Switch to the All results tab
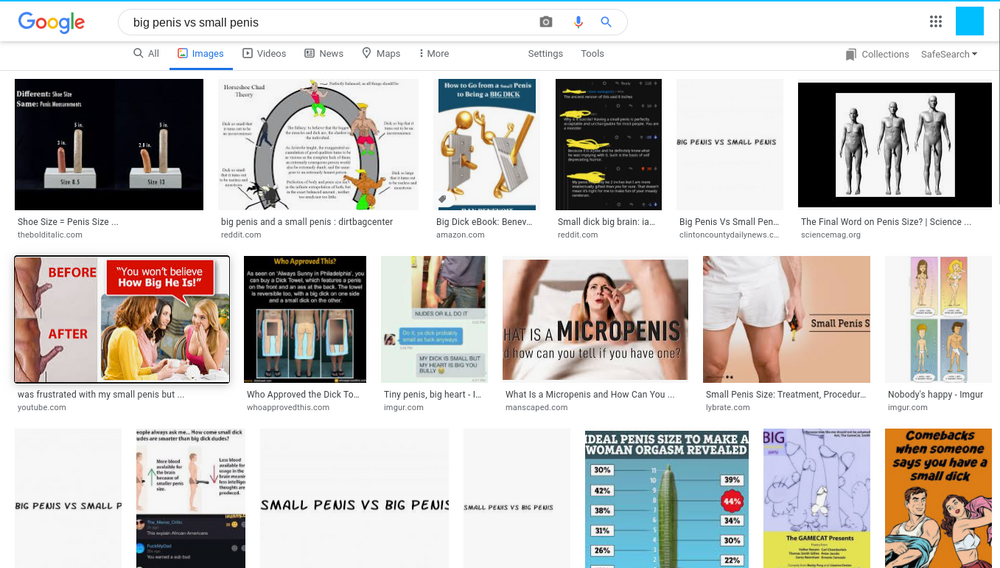 146,54
